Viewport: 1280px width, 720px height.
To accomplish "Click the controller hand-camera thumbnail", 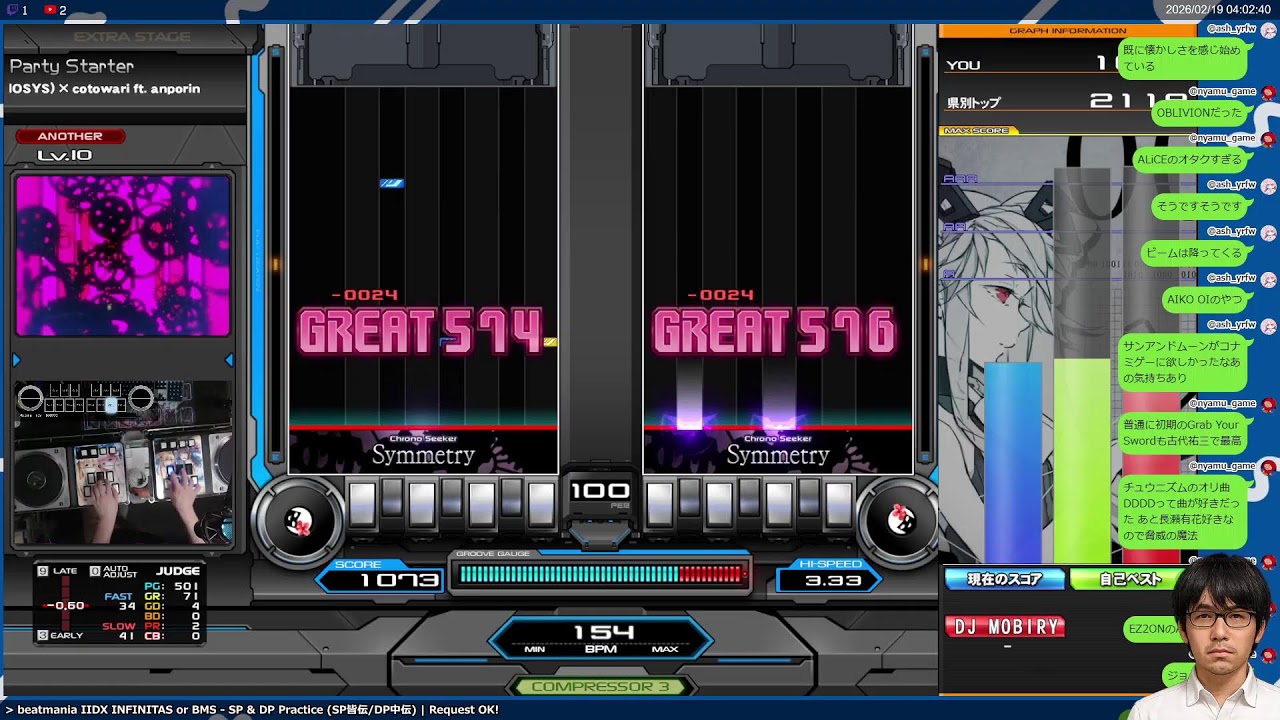I will click(122, 463).
